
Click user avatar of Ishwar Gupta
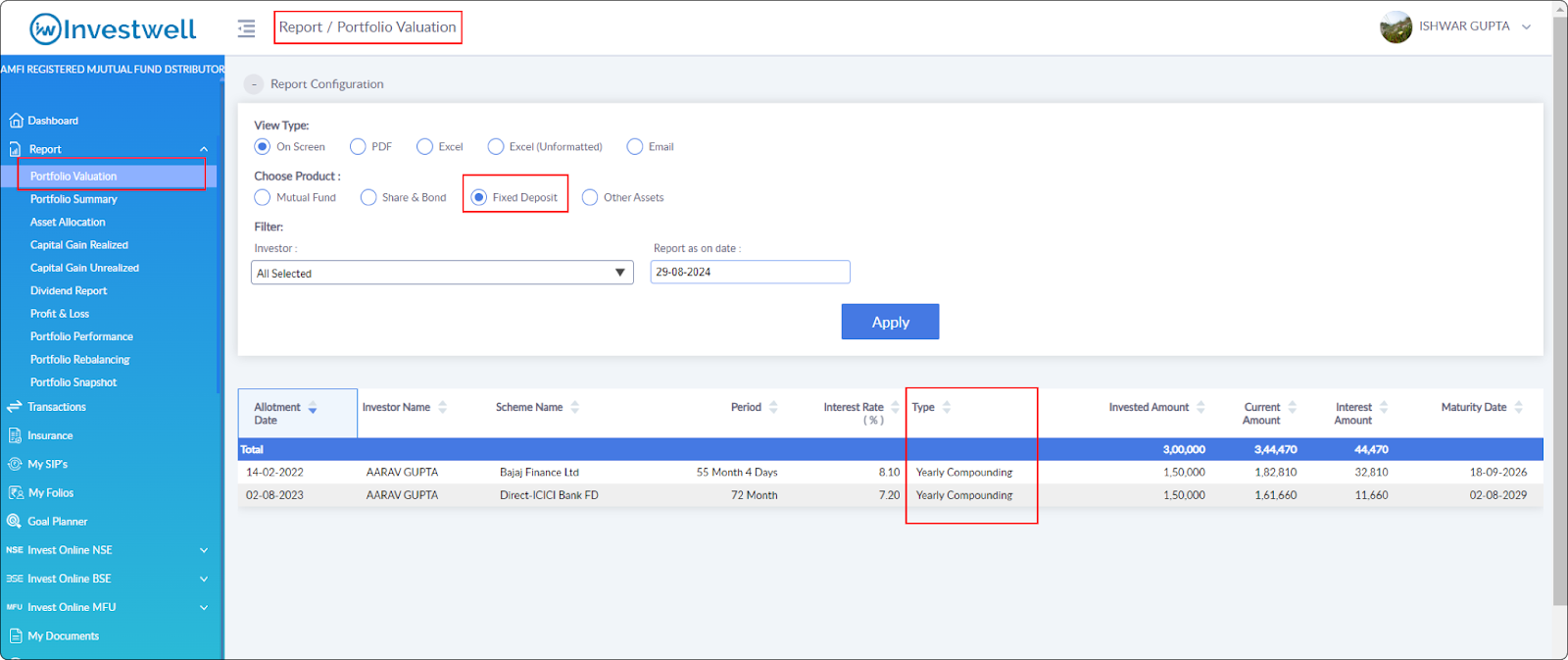click(x=1396, y=27)
